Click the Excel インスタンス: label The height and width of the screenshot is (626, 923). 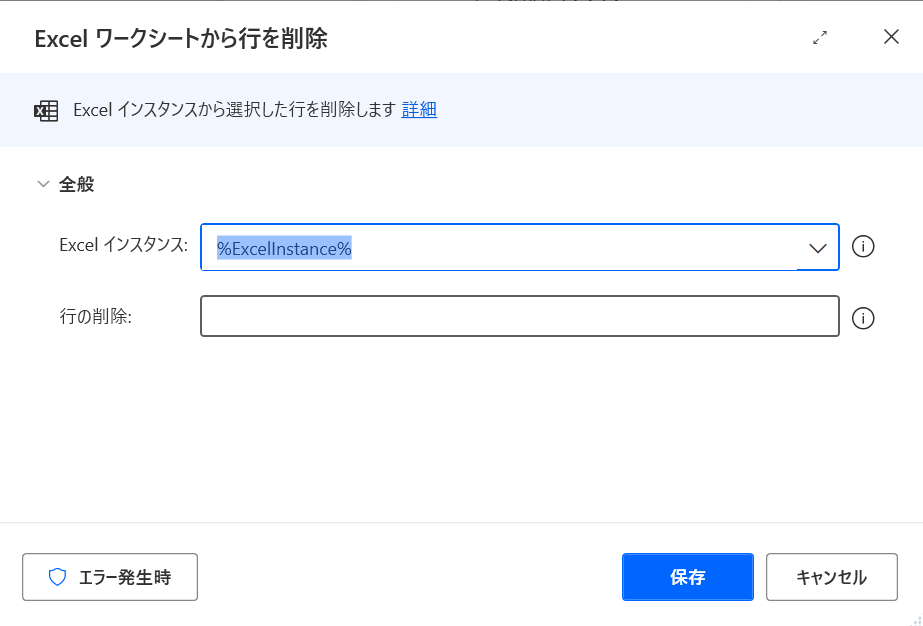click(x=123, y=245)
